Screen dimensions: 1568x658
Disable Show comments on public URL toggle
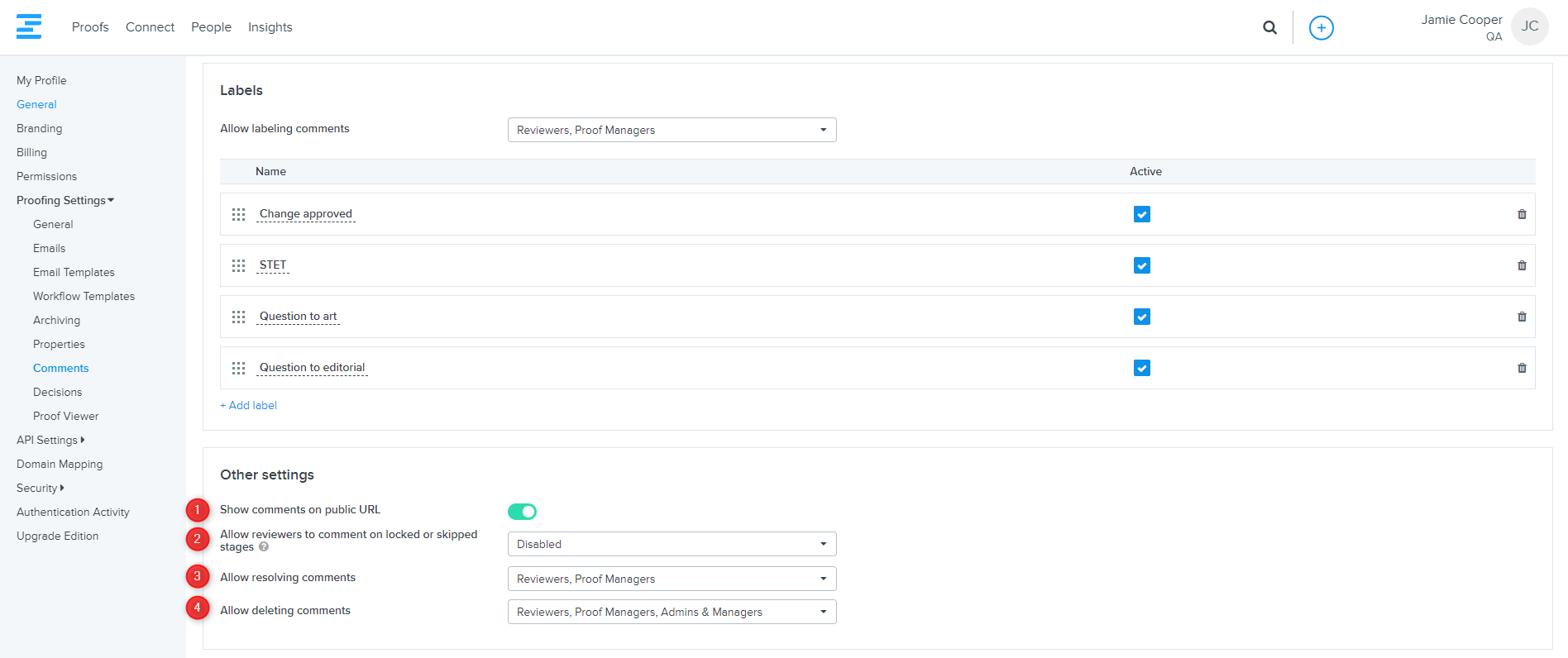[522, 512]
